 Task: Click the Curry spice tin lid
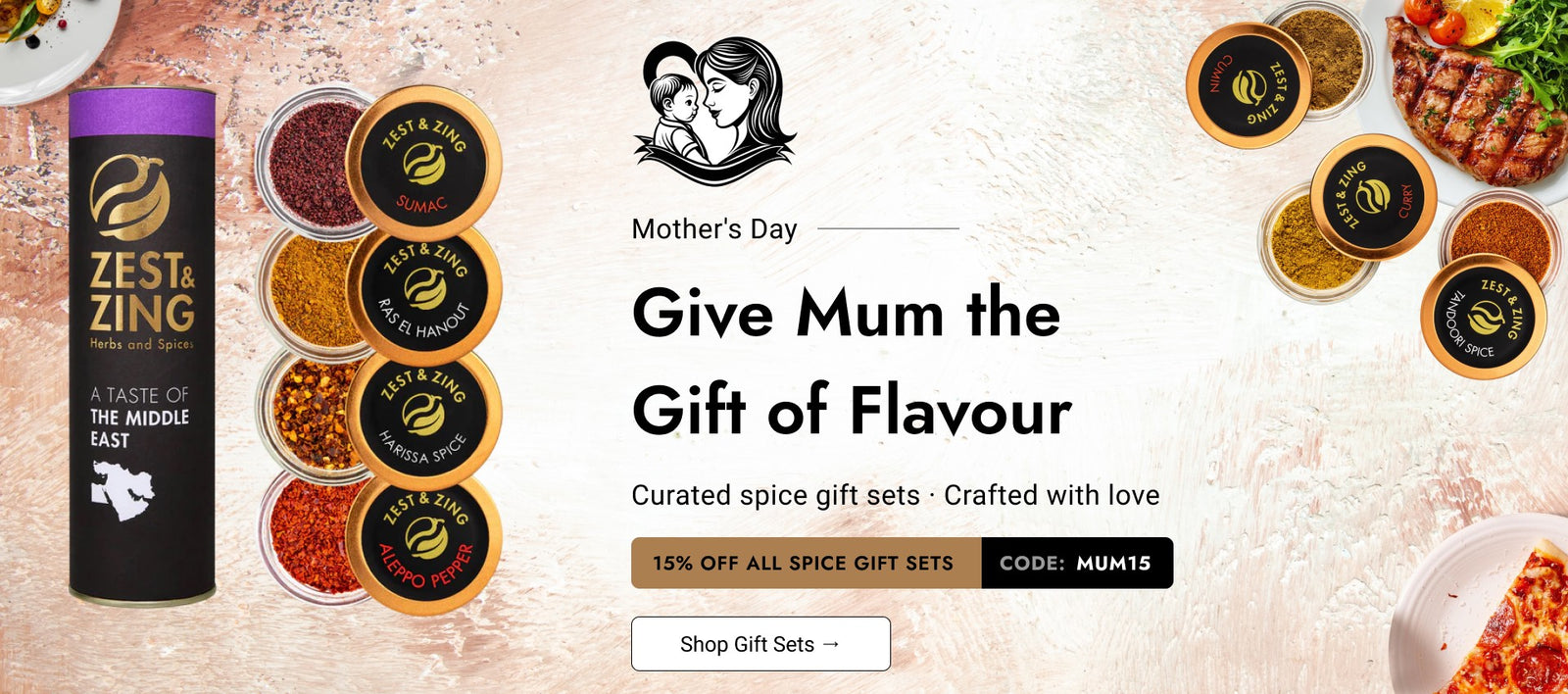1373,197
